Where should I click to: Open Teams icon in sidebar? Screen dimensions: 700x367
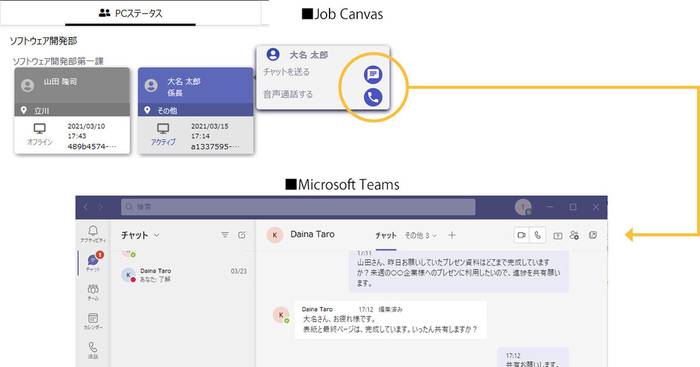[x=93, y=292]
